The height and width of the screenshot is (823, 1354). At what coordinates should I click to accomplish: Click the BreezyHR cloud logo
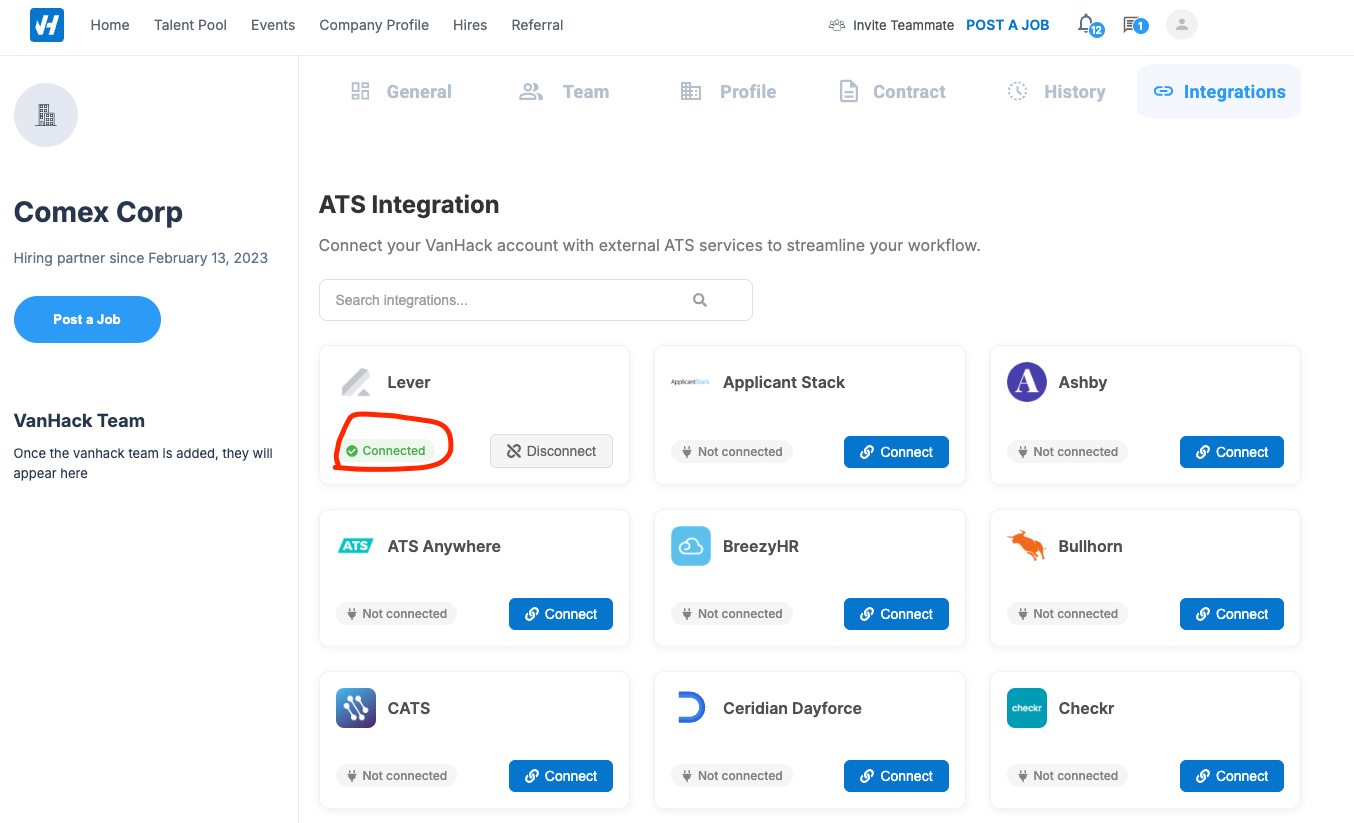(x=691, y=546)
